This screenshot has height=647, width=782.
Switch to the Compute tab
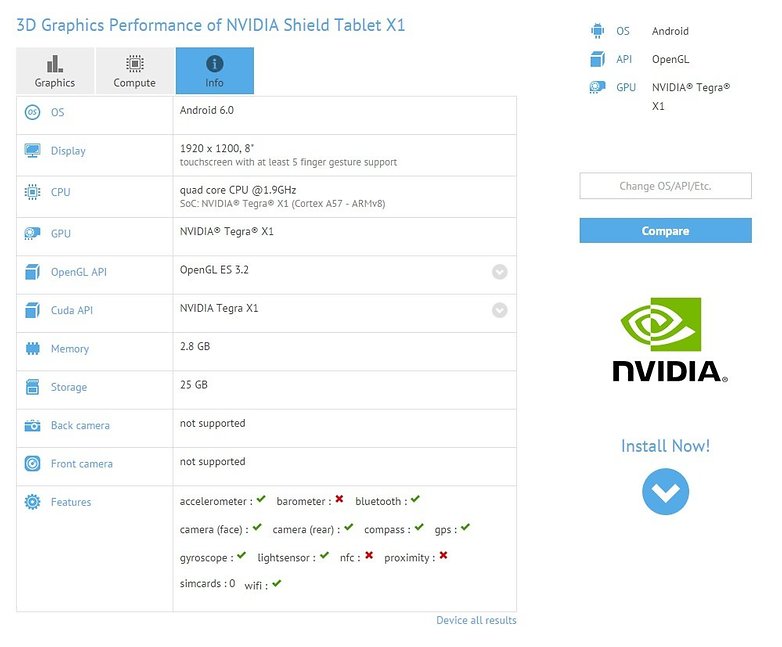135,71
